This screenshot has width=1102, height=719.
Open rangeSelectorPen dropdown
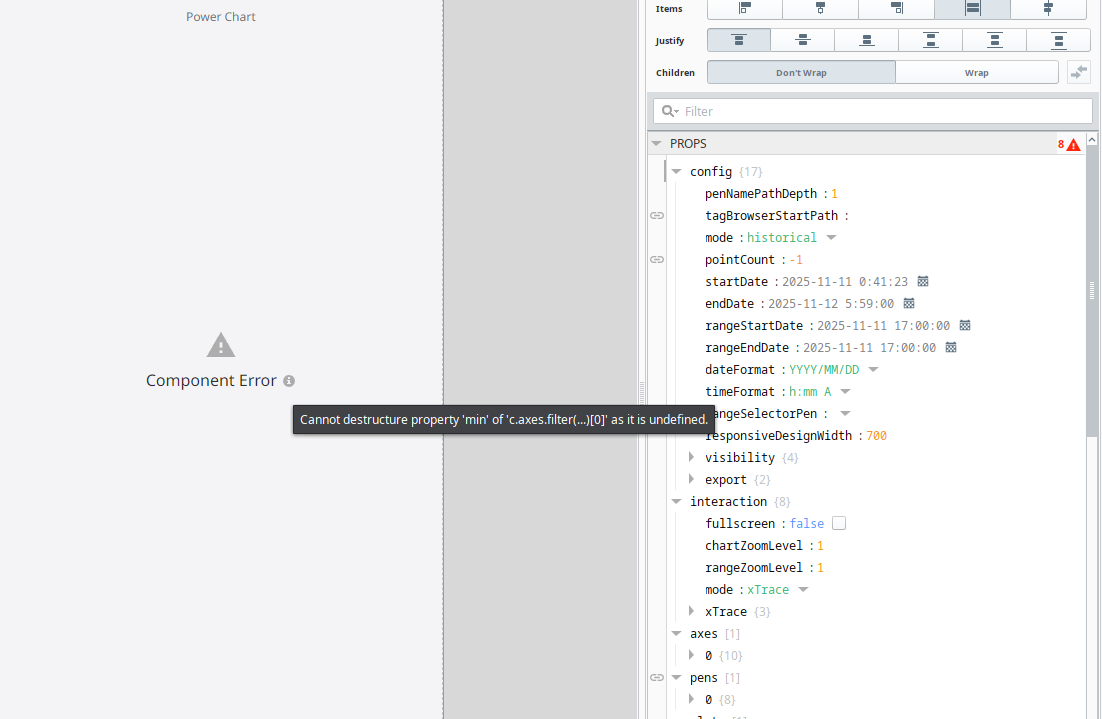pos(845,413)
